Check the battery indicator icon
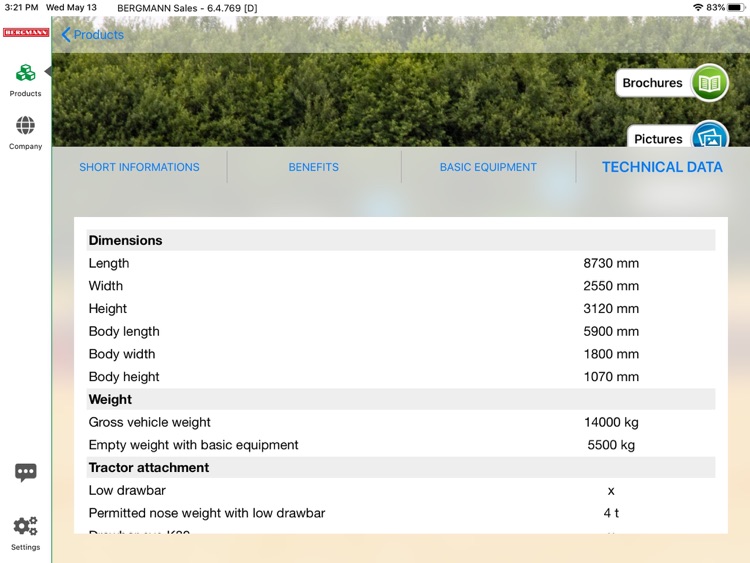Image resolution: width=750 pixels, height=563 pixels. (x=736, y=7)
